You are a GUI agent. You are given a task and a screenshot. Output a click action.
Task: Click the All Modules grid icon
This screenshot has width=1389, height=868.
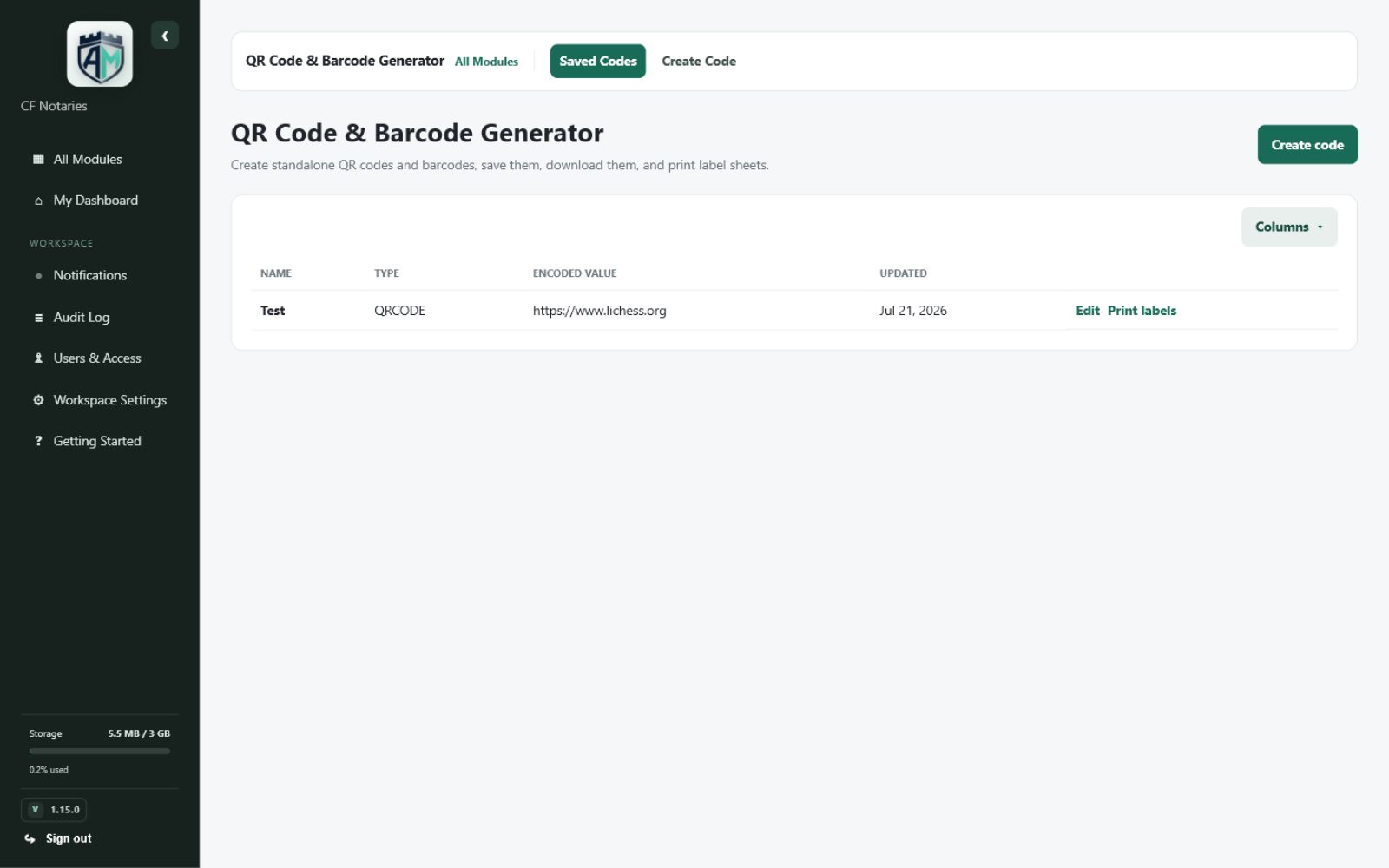(38, 159)
